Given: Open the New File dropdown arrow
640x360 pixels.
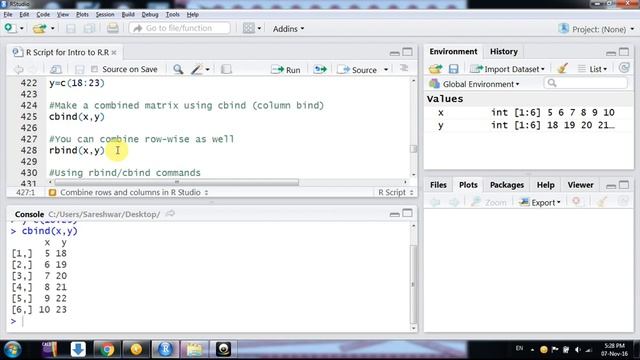Looking at the screenshot, I should coord(22,29).
